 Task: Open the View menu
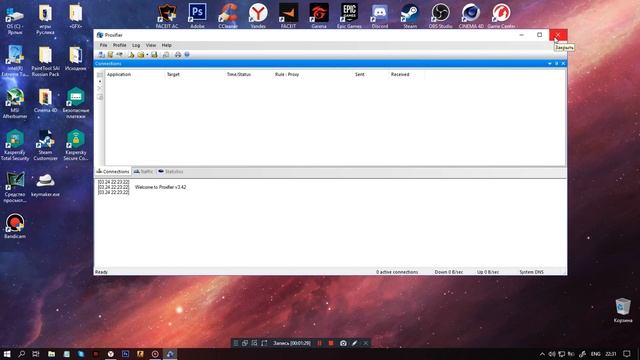[151, 45]
